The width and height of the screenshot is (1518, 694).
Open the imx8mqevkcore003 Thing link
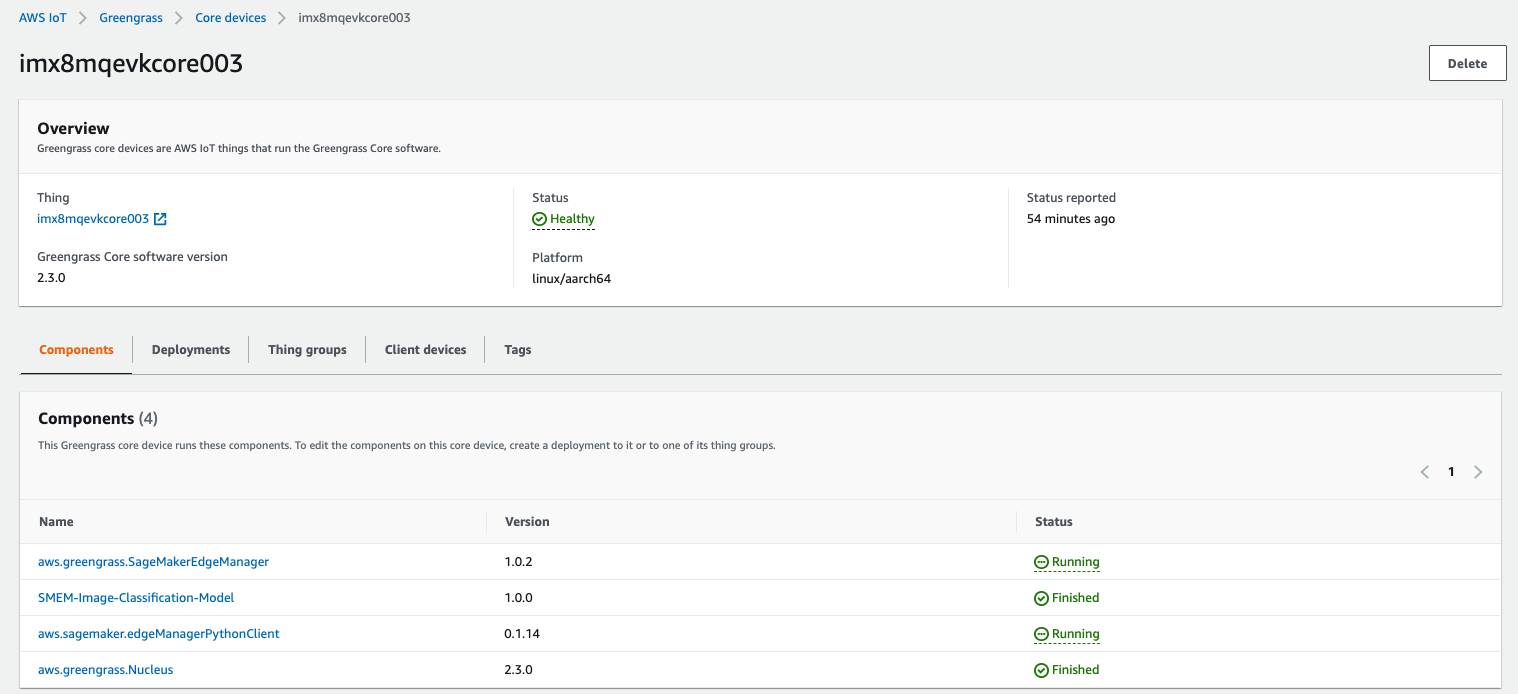point(93,219)
